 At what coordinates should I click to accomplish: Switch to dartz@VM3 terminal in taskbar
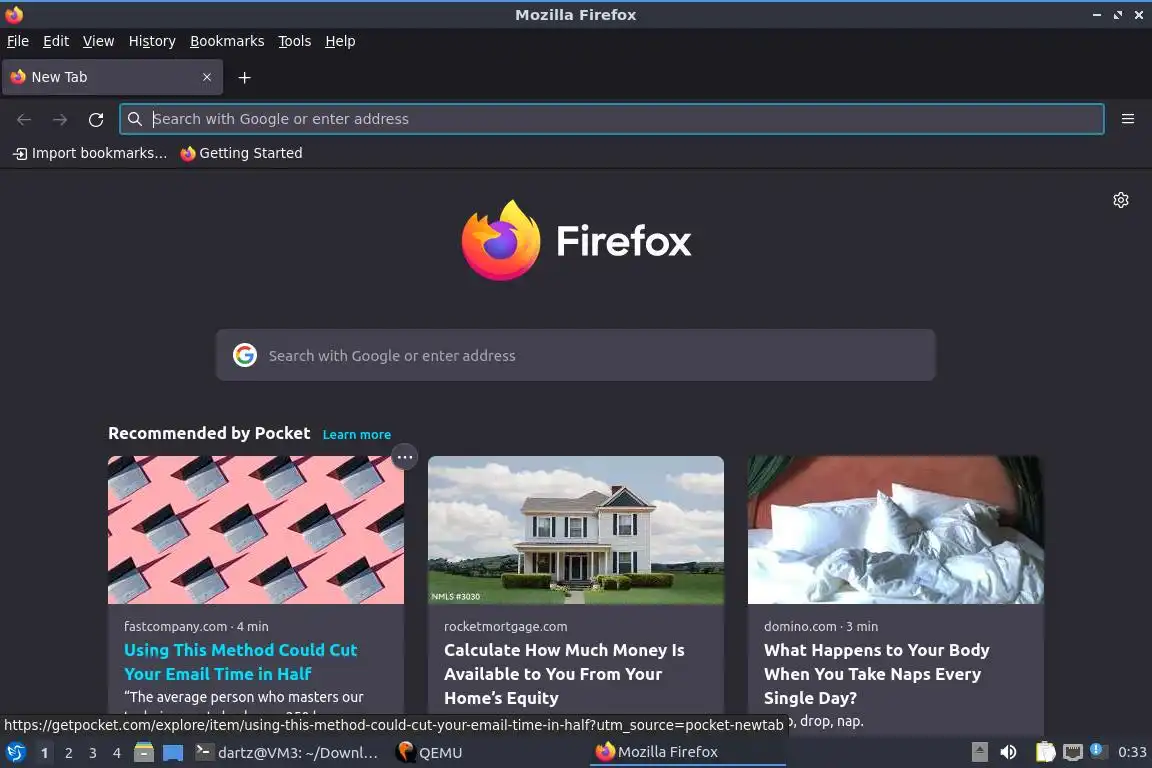[287, 753]
